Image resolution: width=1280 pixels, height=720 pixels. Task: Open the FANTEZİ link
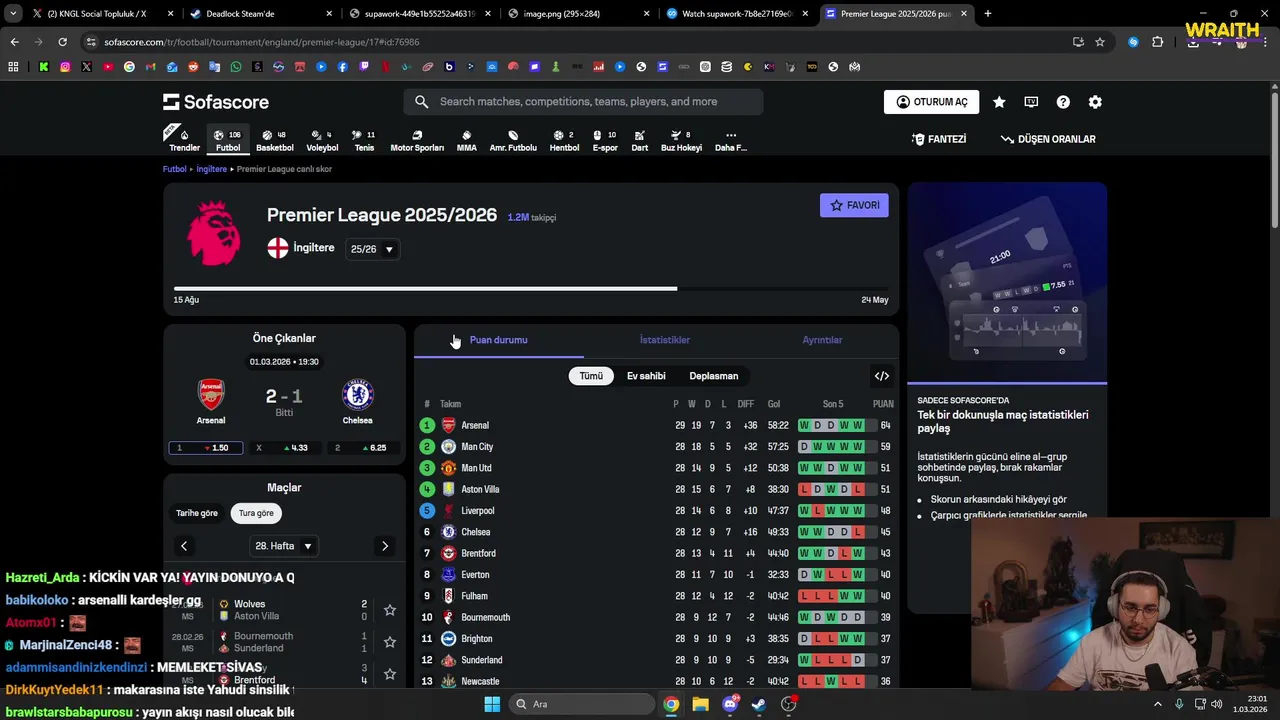(x=939, y=139)
